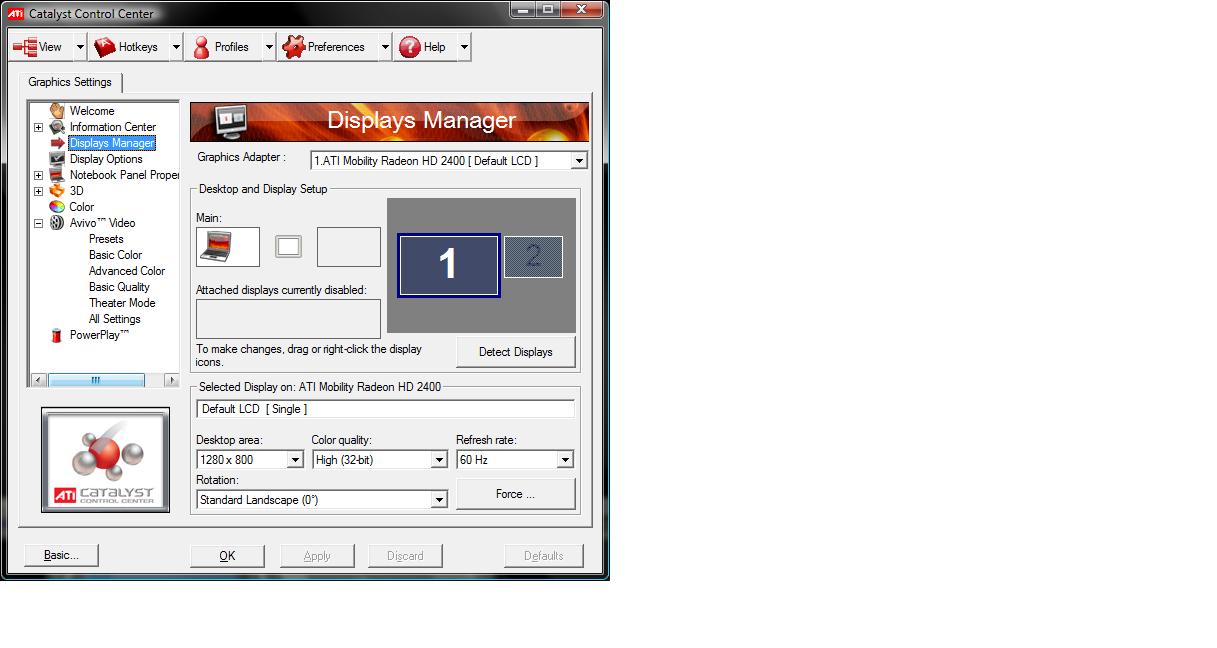Click the Discard button
The image size is (1217, 648).
click(x=405, y=556)
